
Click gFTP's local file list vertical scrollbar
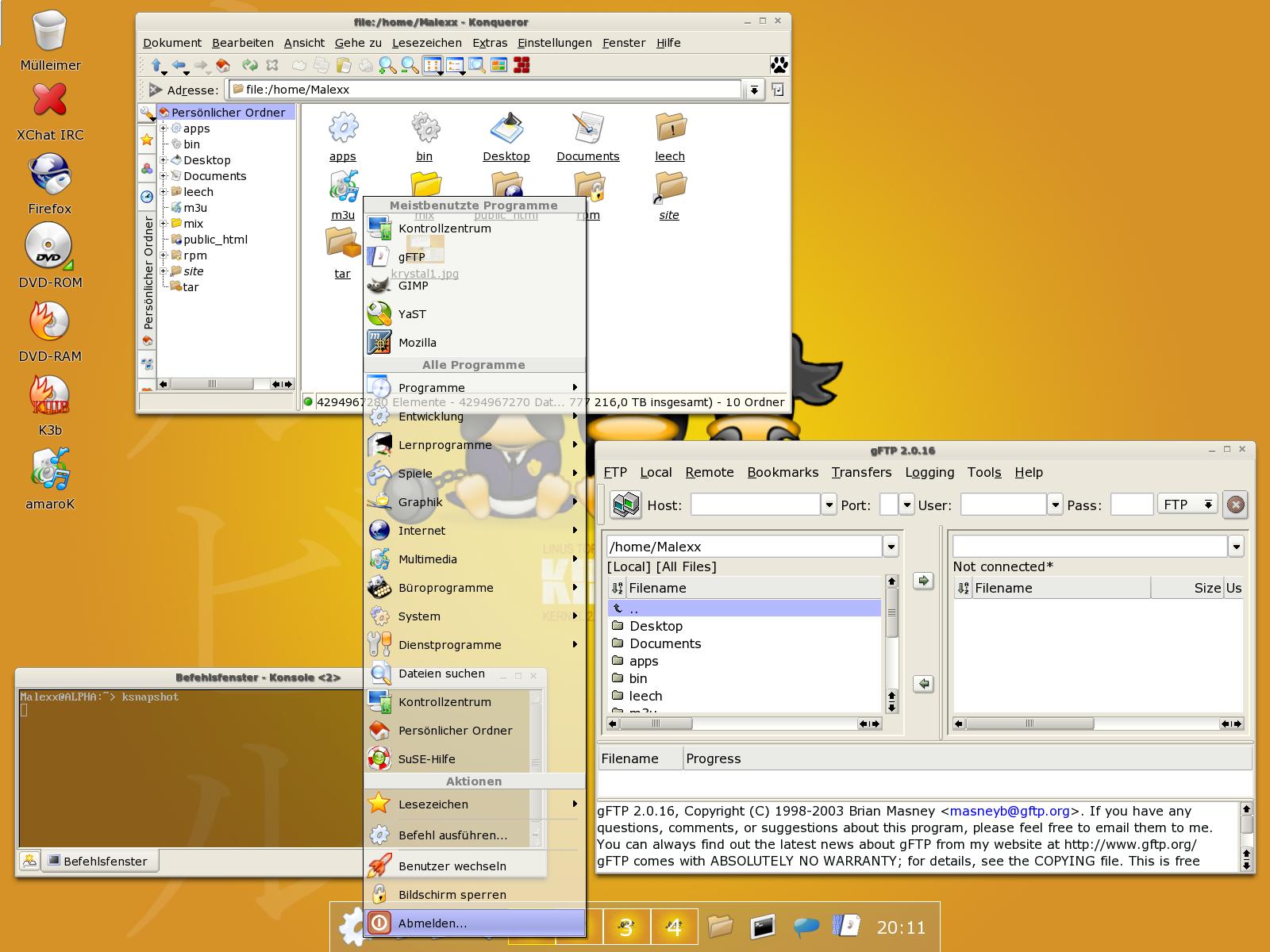[x=891, y=644]
